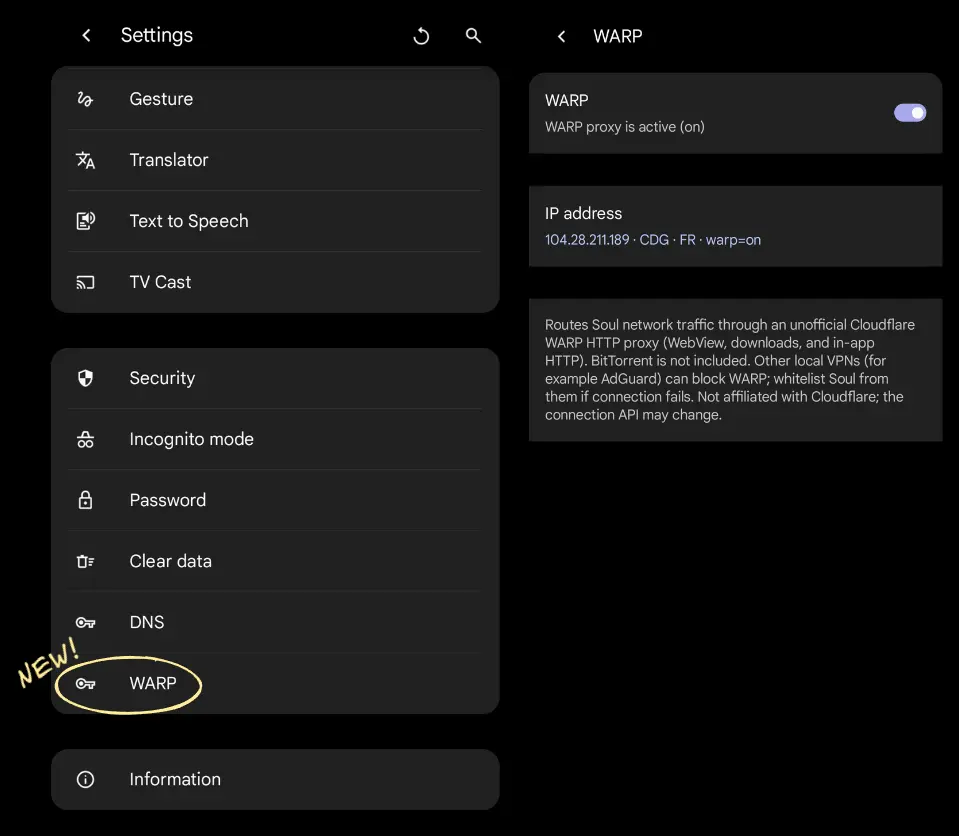Open Gesture settings
This screenshot has height=836, width=959.
click(275, 98)
